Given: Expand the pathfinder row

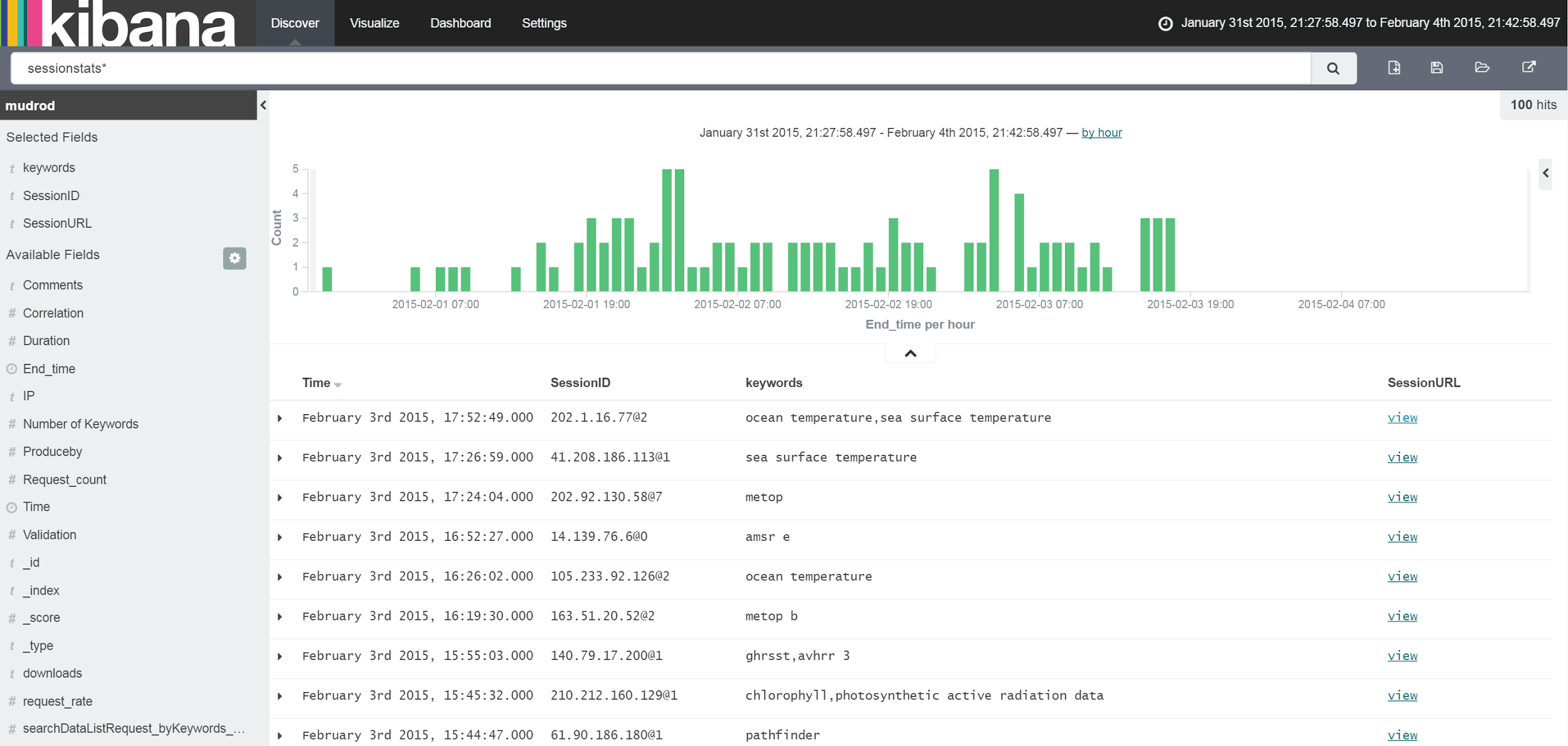Looking at the screenshot, I should (x=280, y=735).
